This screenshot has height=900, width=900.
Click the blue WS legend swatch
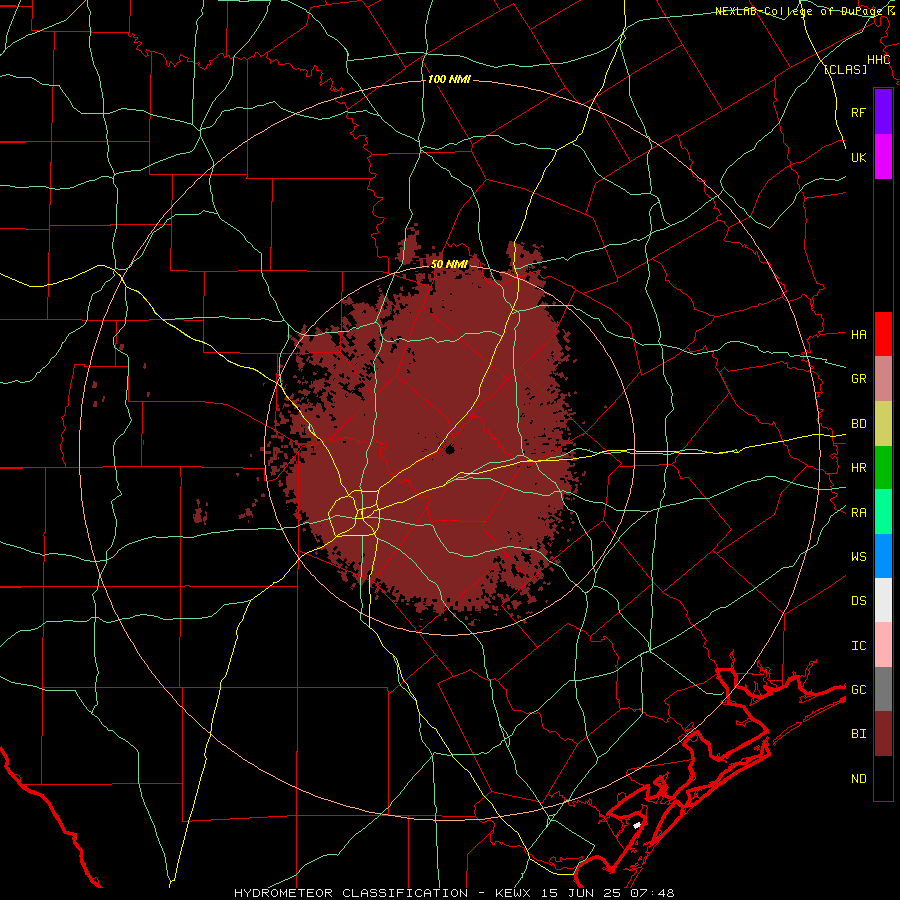pyautogui.click(x=883, y=556)
